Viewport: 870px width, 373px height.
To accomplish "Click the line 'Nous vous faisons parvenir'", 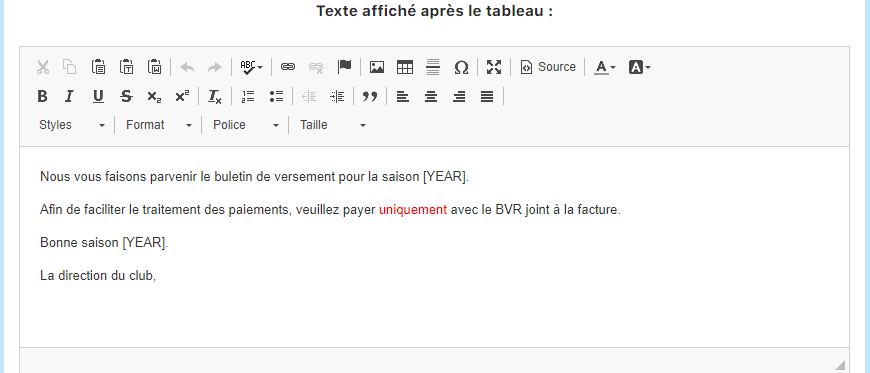I will coord(255,177).
